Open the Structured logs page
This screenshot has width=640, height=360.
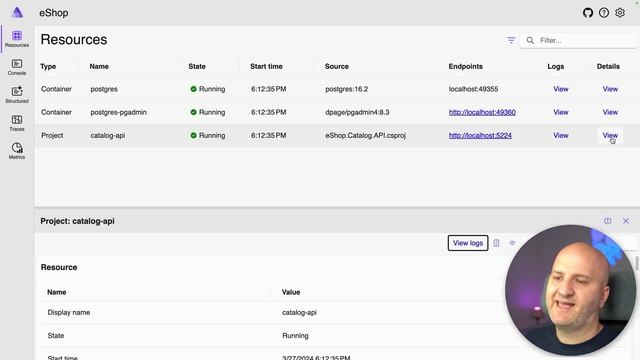click(x=17, y=95)
